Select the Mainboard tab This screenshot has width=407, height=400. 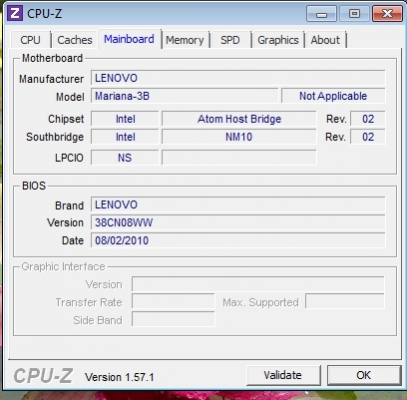(x=129, y=39)
